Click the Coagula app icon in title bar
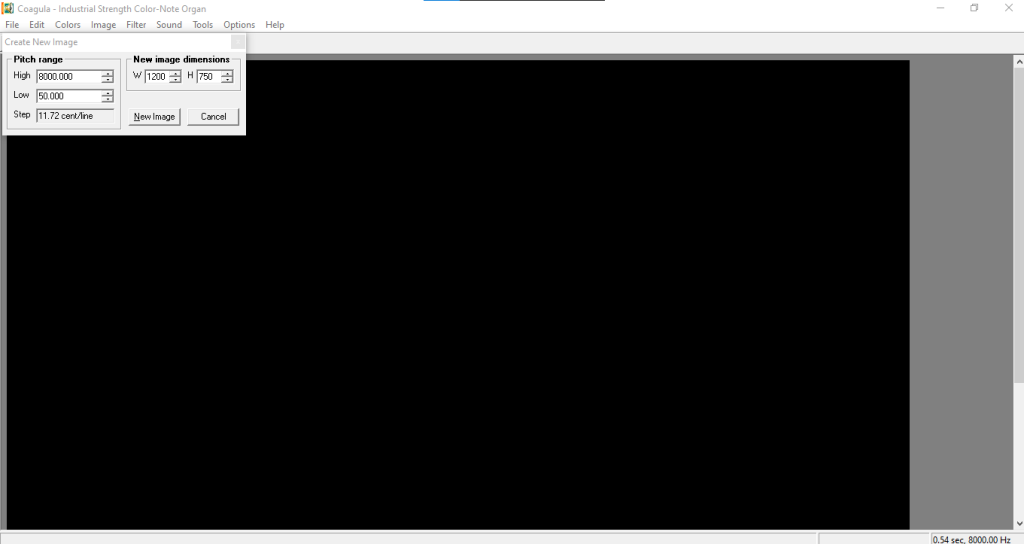This screenshot has width=1024, height=544. coord(8,8)
